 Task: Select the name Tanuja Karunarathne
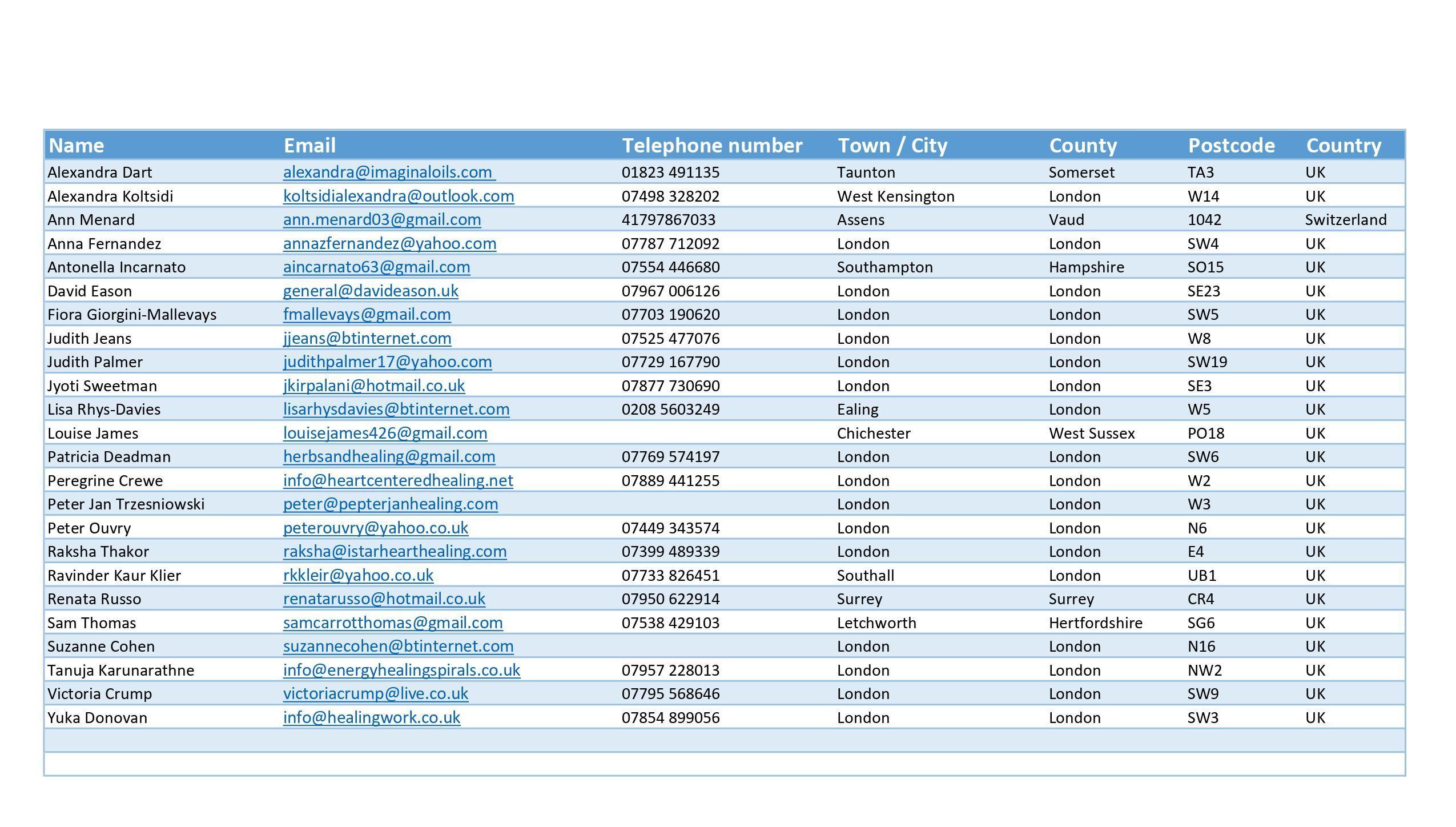click(120, 670)
